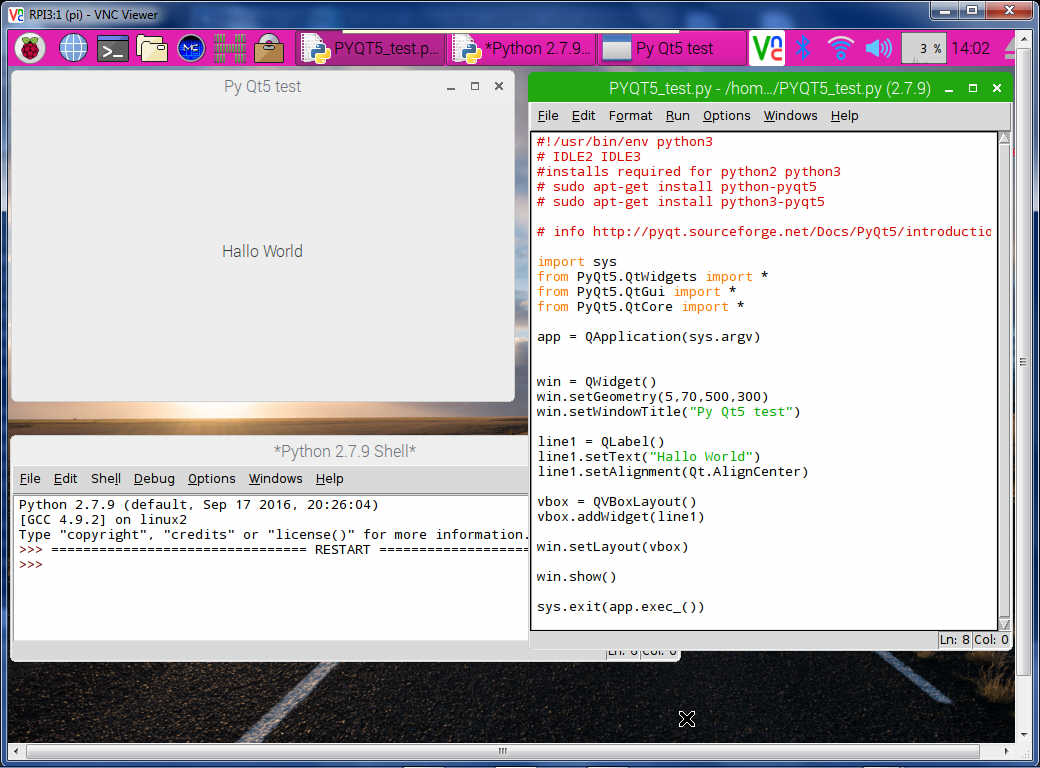The width and height of the screenshot is (1040, 768).
Task: Expand the File menu in the editor
Action: pos(548,115)
